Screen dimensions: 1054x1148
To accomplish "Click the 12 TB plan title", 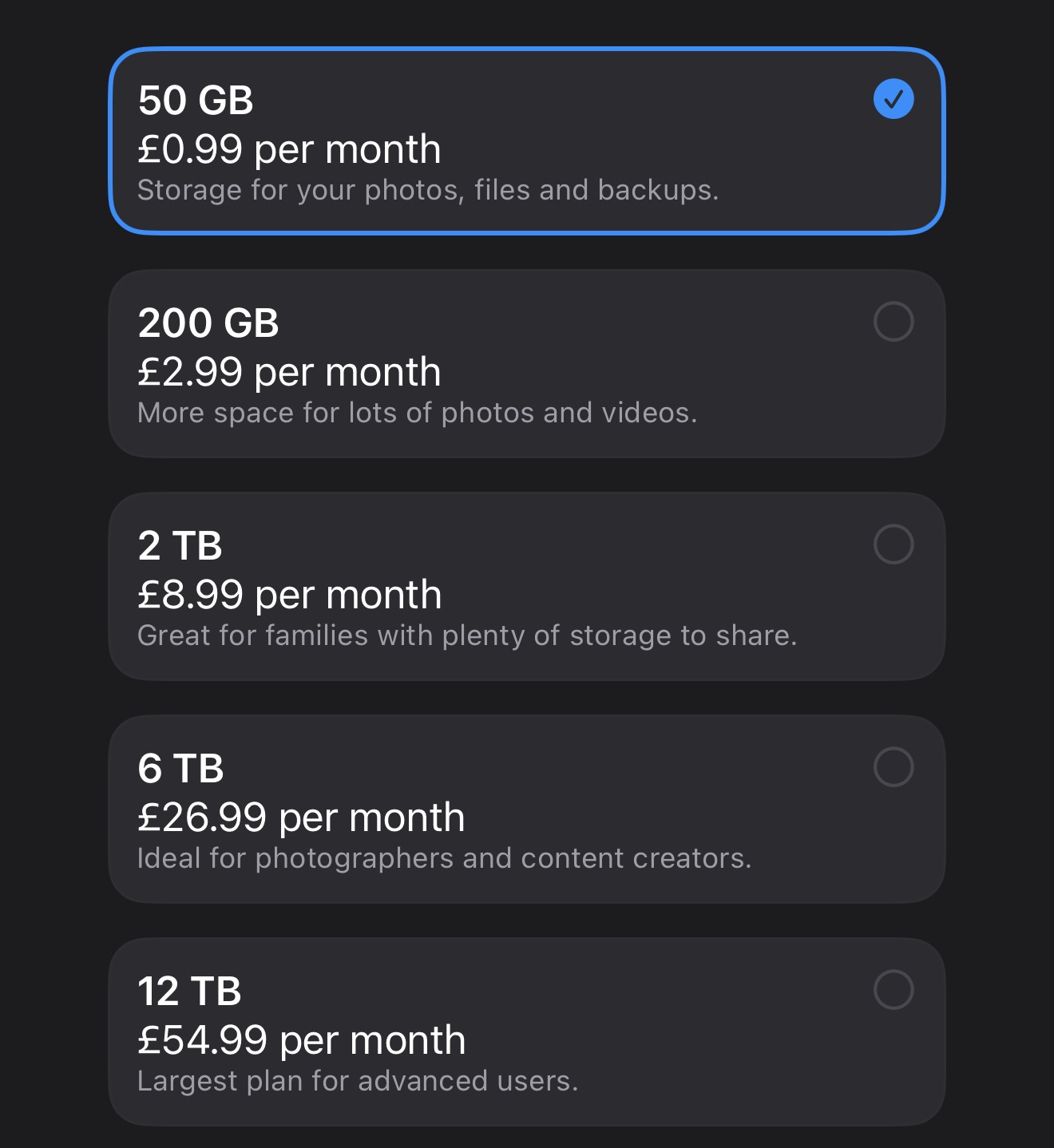I will tap(189, 992).
